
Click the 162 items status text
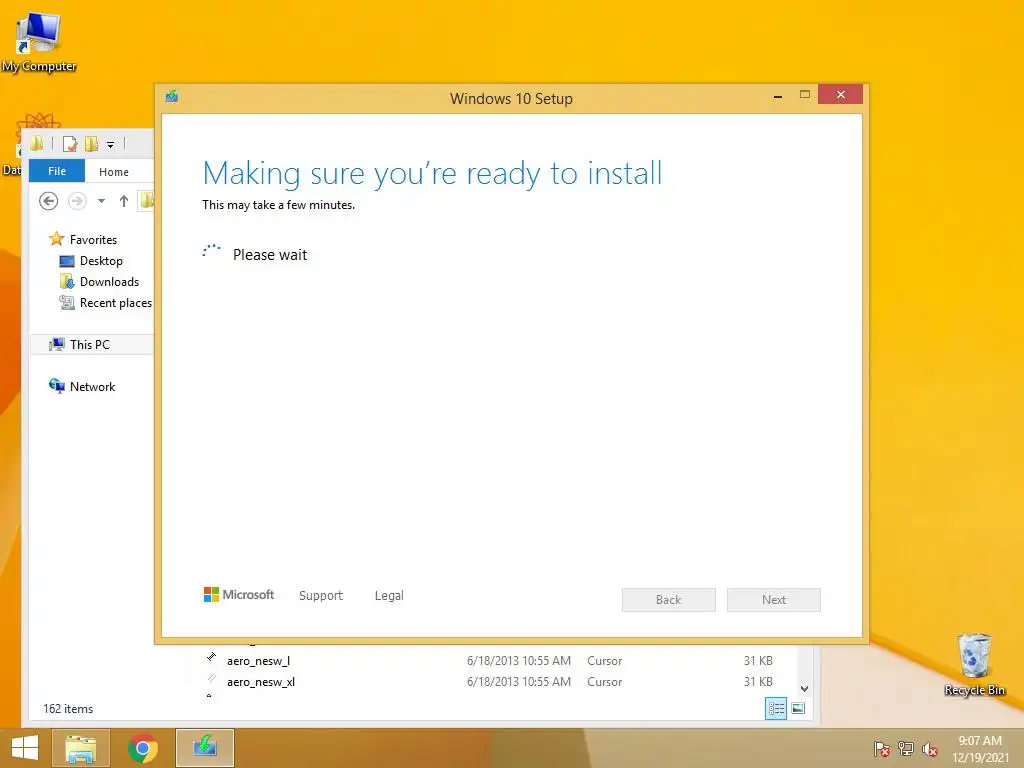tap(68, 709)
